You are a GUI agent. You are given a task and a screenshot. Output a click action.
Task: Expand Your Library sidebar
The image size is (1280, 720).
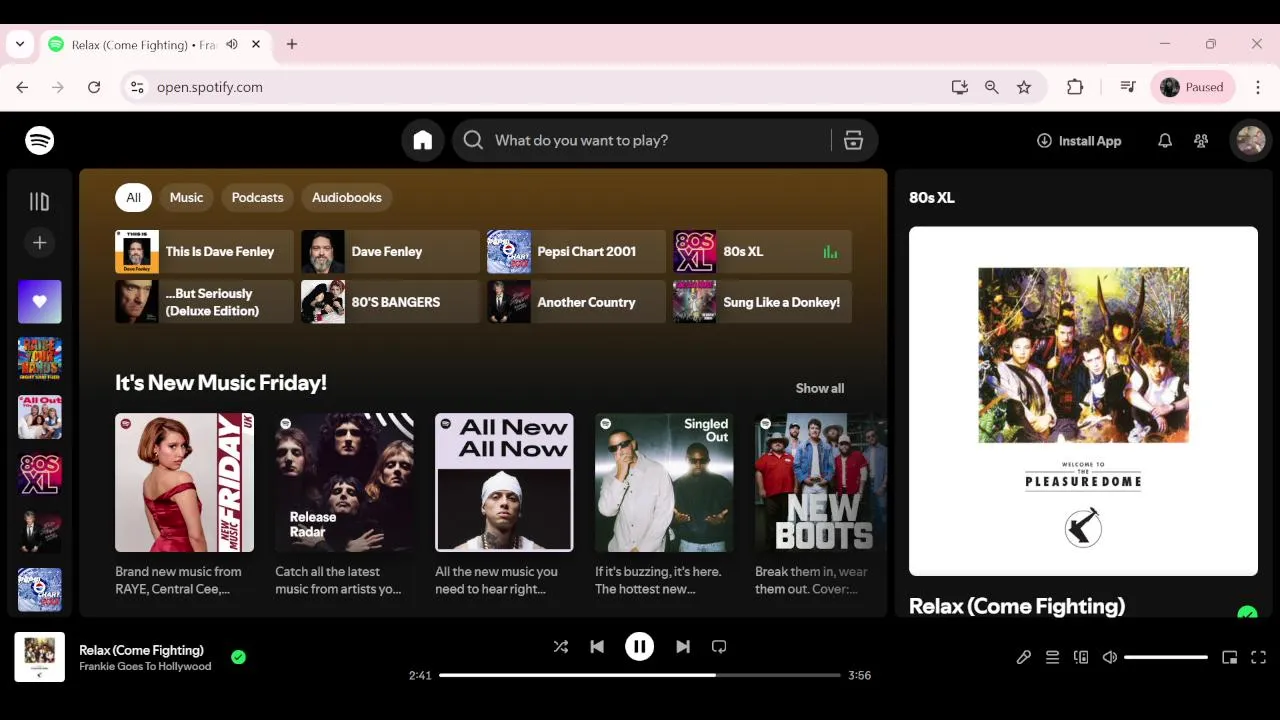(39, 202)
